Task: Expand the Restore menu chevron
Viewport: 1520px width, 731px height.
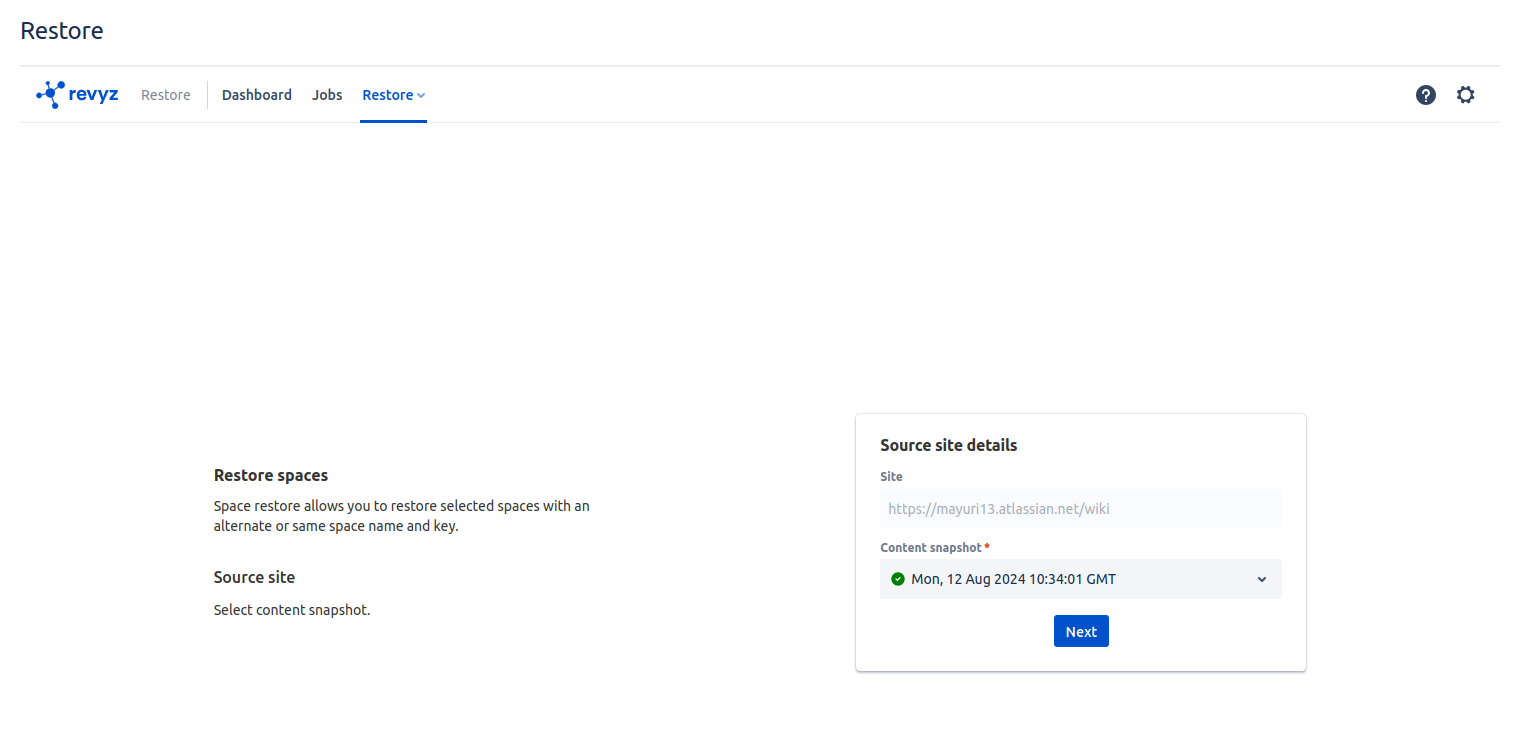Action: pos(421,96)
